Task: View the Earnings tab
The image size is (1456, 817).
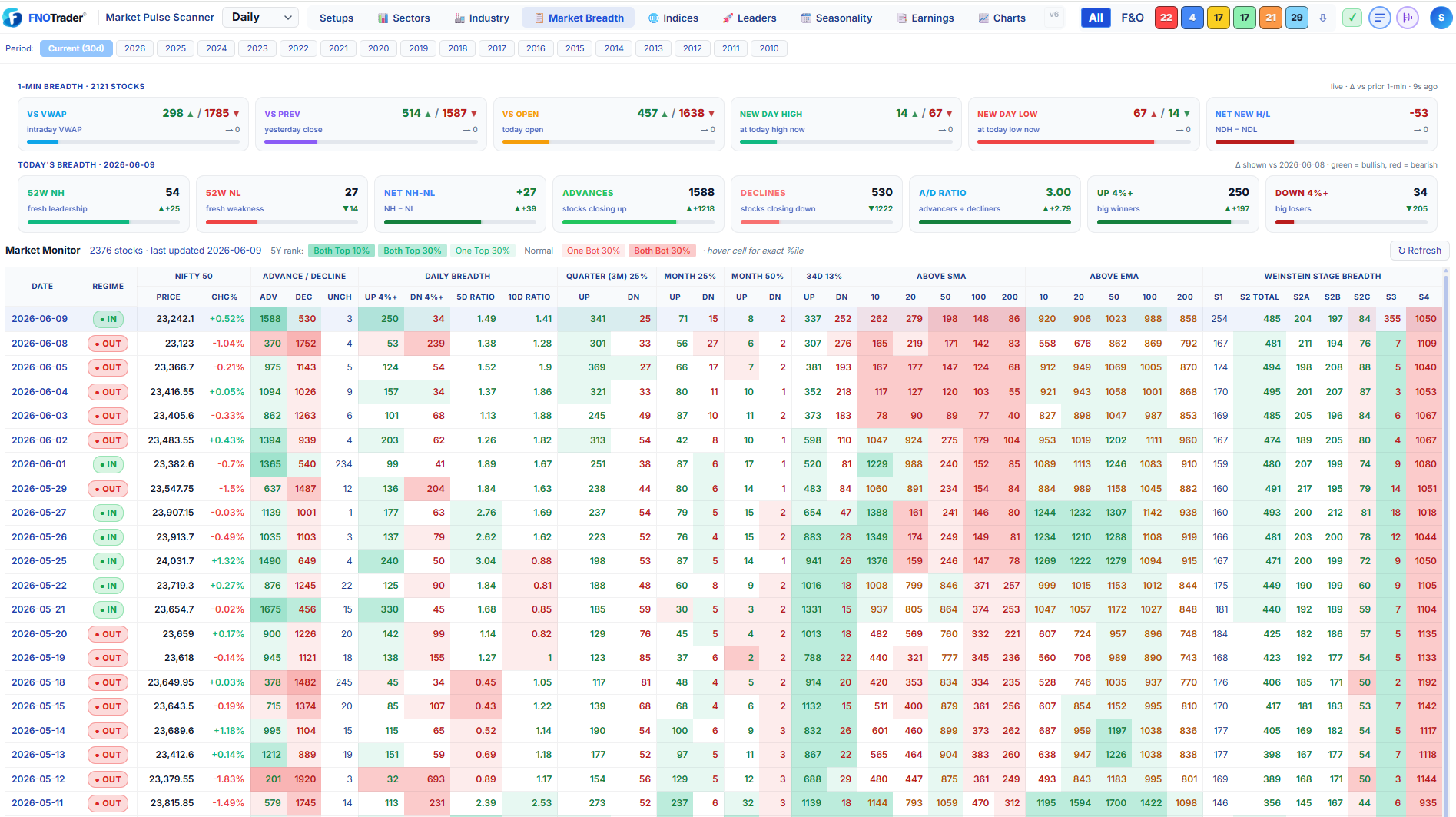Action: tap(925, 18)
